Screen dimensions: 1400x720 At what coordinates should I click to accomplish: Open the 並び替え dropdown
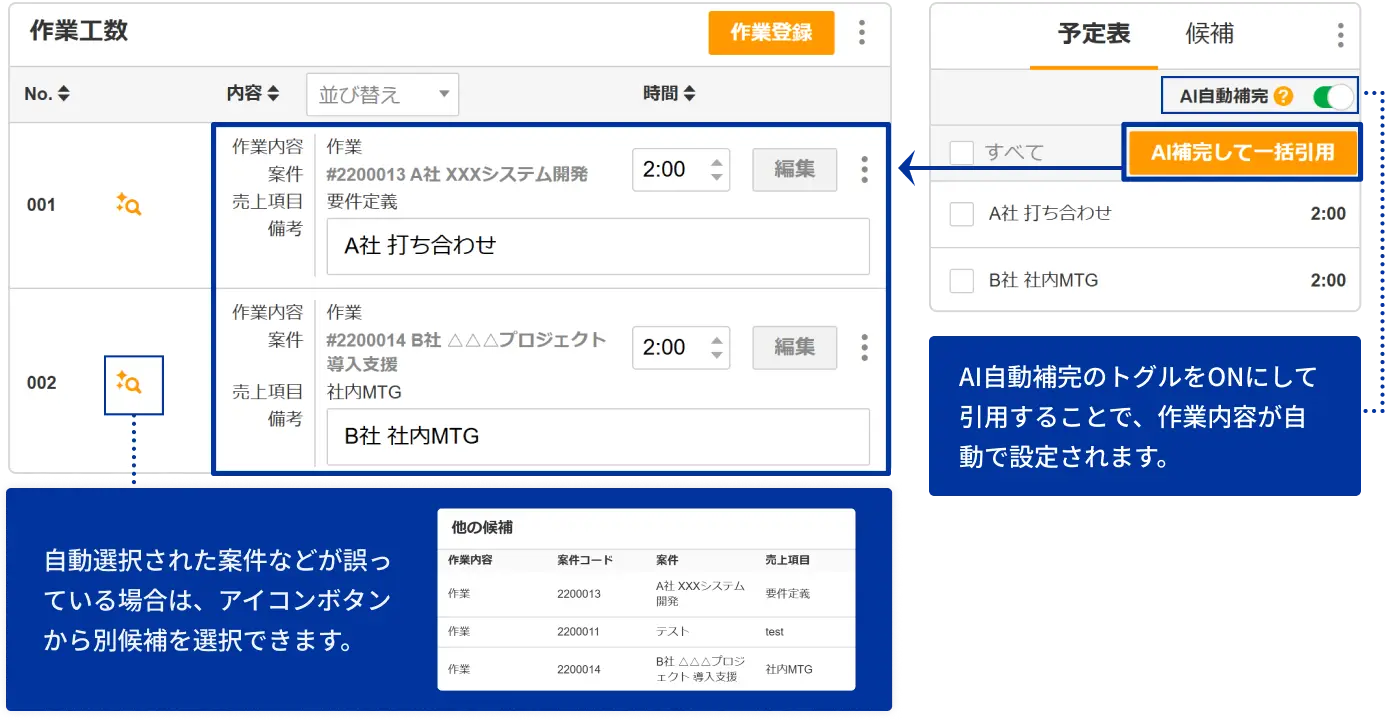point(383,94)
